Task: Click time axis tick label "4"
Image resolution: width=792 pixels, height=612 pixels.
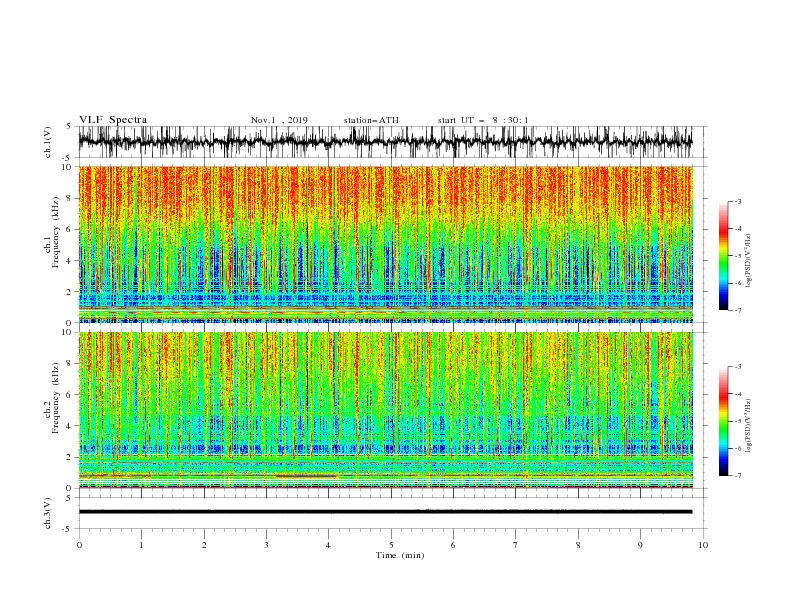Action: [x=328, y=545]
